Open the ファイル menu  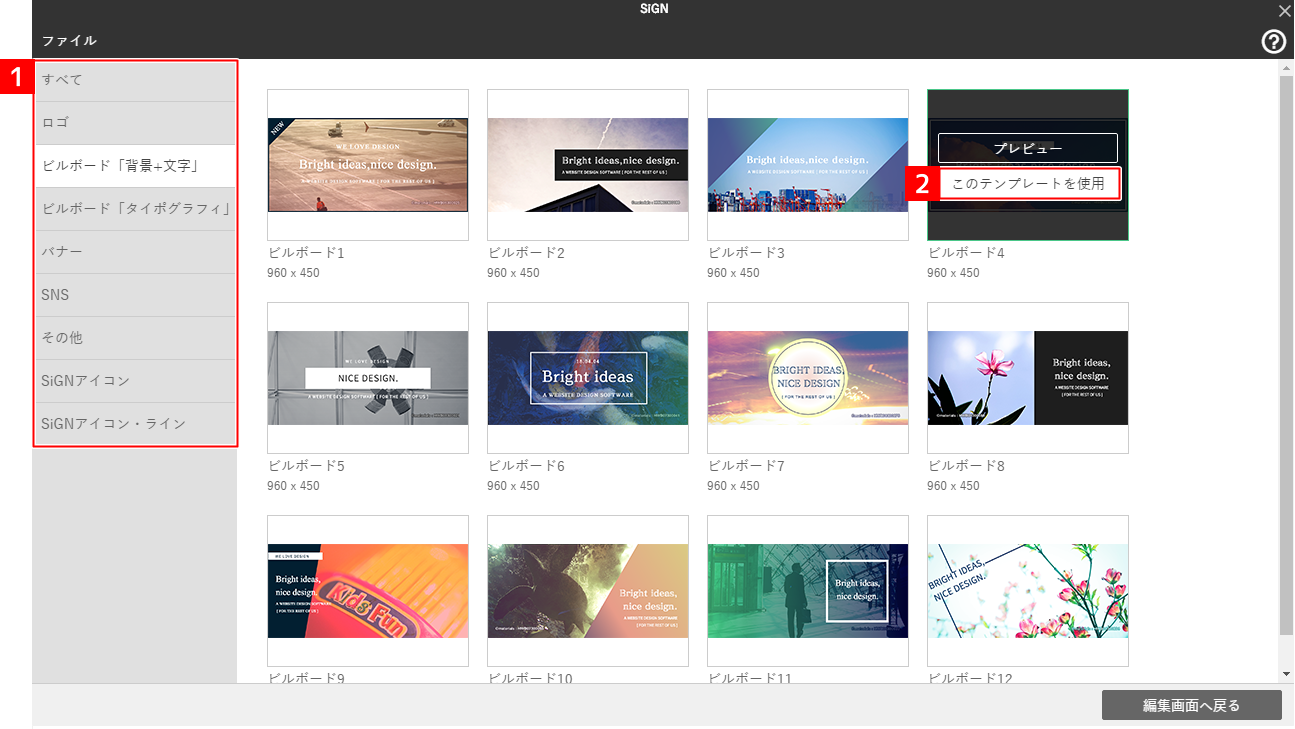click(70, 41)
